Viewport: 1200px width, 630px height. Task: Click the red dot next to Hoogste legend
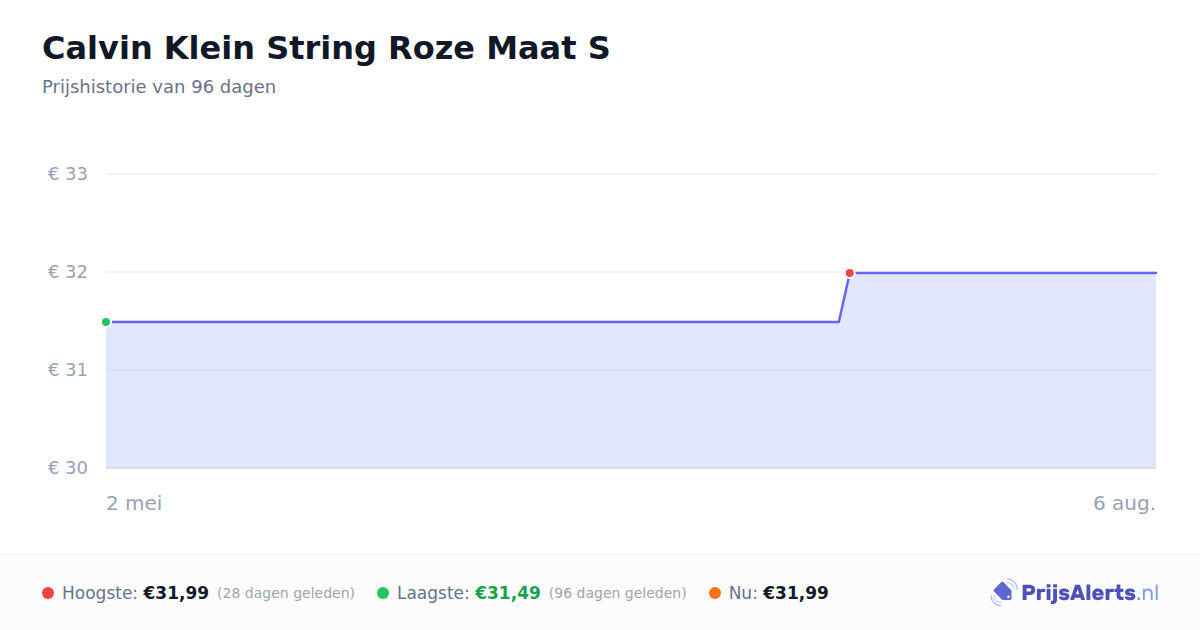click(x=48, y=593)
